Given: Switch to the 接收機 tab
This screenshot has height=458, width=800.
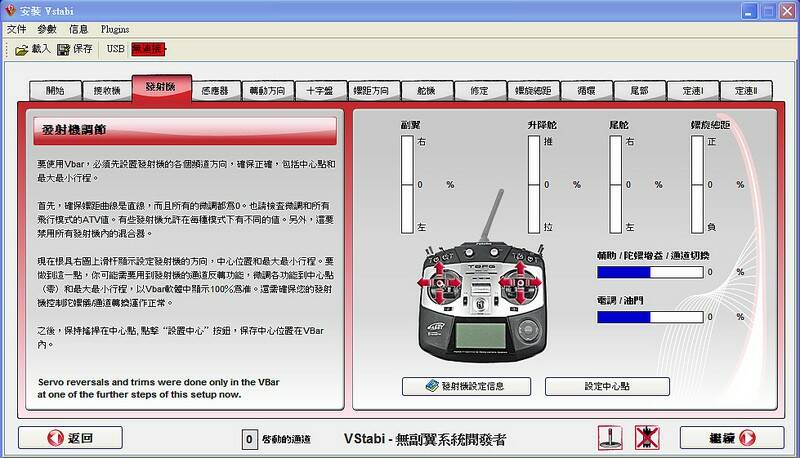Looking at the screenshot, I should pyautogui.click(x=107, y=91).
